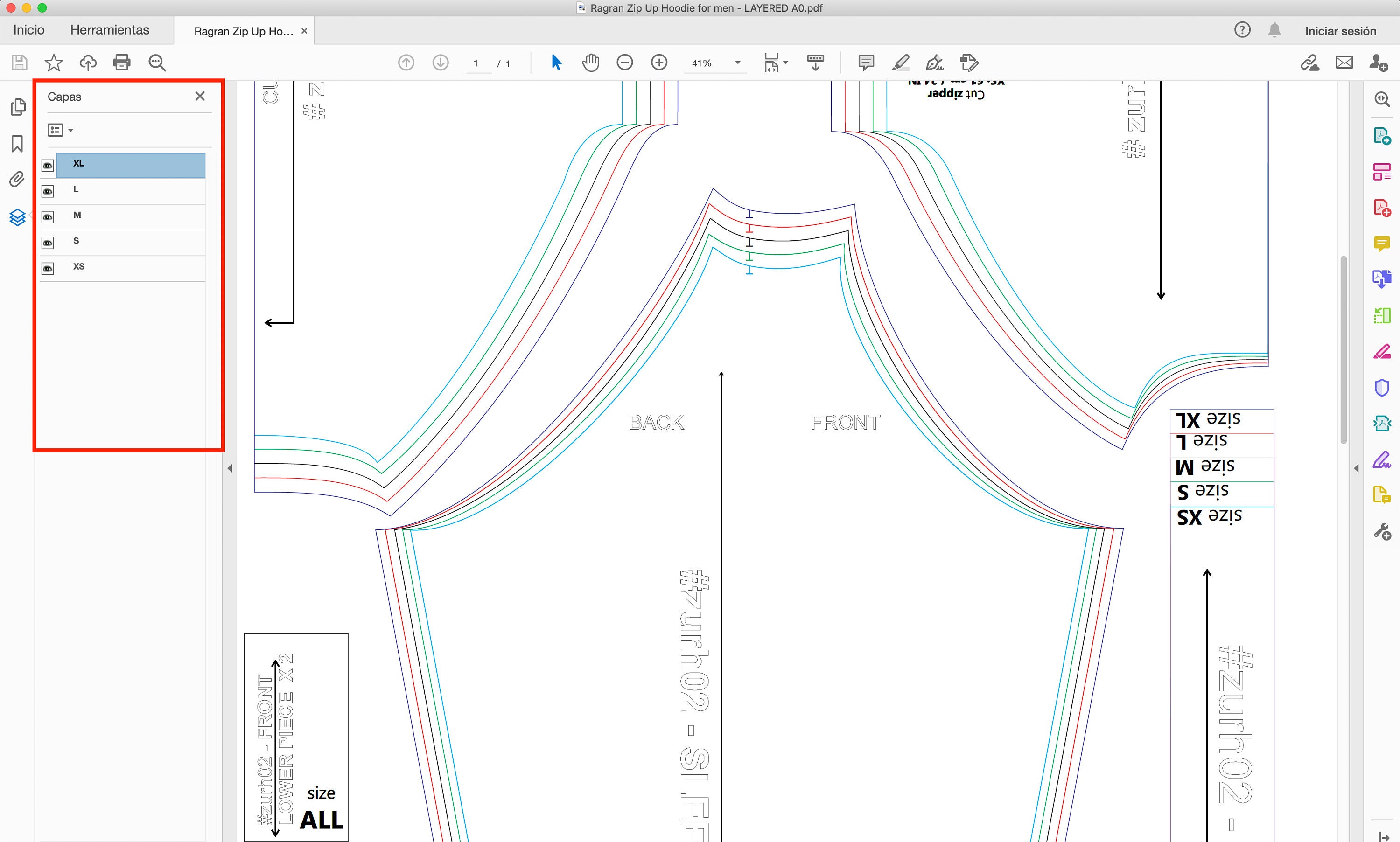The height and width of the screenshot is (842, 1400).
Task: Click the Zoom in plus icon
Action: pyautogui.click(x=659, y=63)
